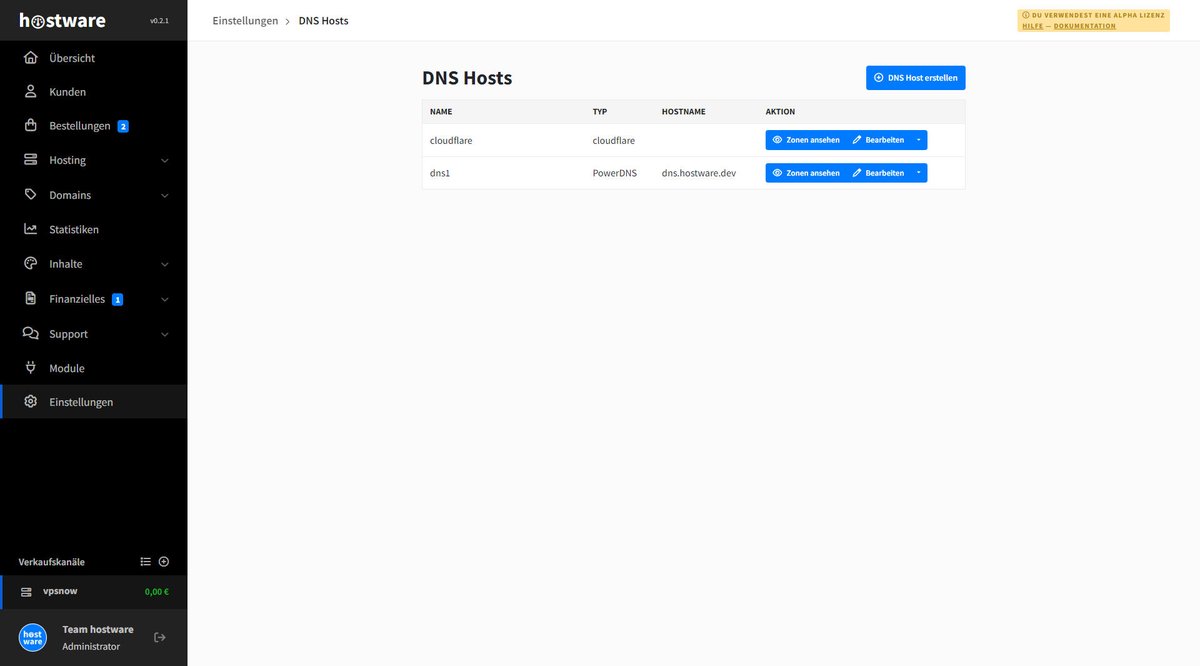1200x666 pixels.
Task: Open Übersicht in the sidebar
Action: pos(93,58)
